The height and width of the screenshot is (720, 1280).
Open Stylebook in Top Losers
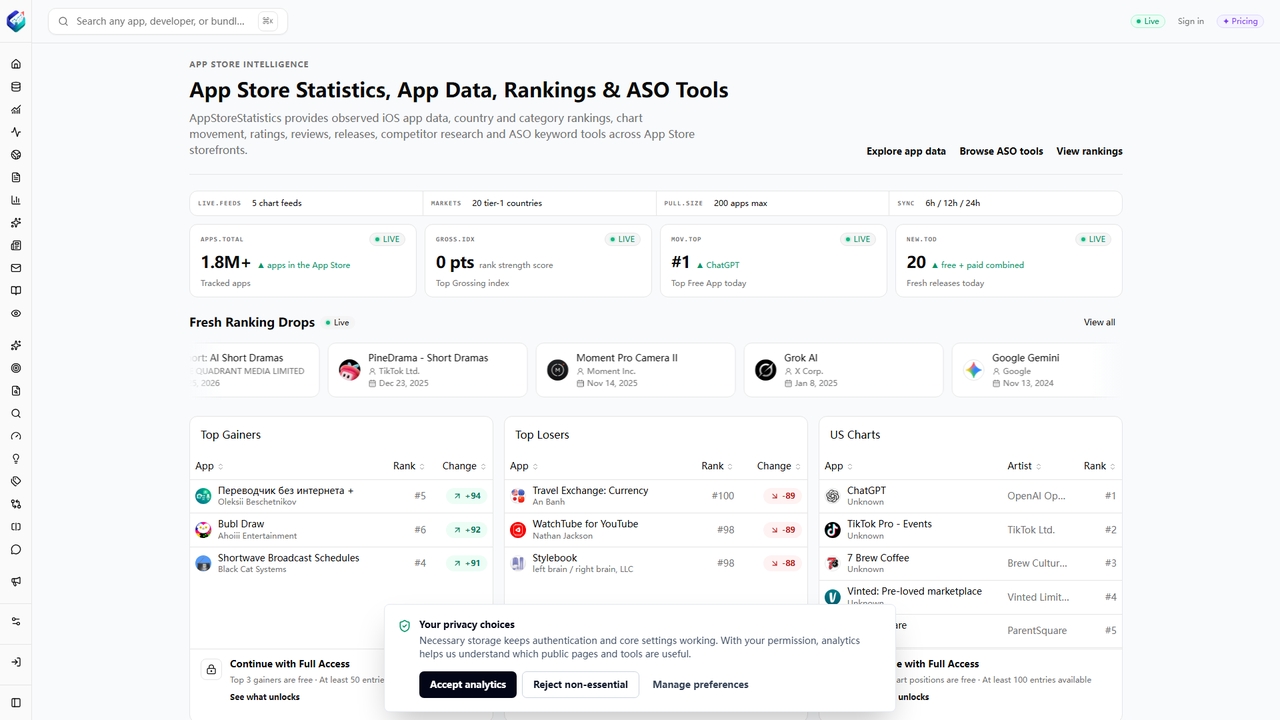[656, 564]
